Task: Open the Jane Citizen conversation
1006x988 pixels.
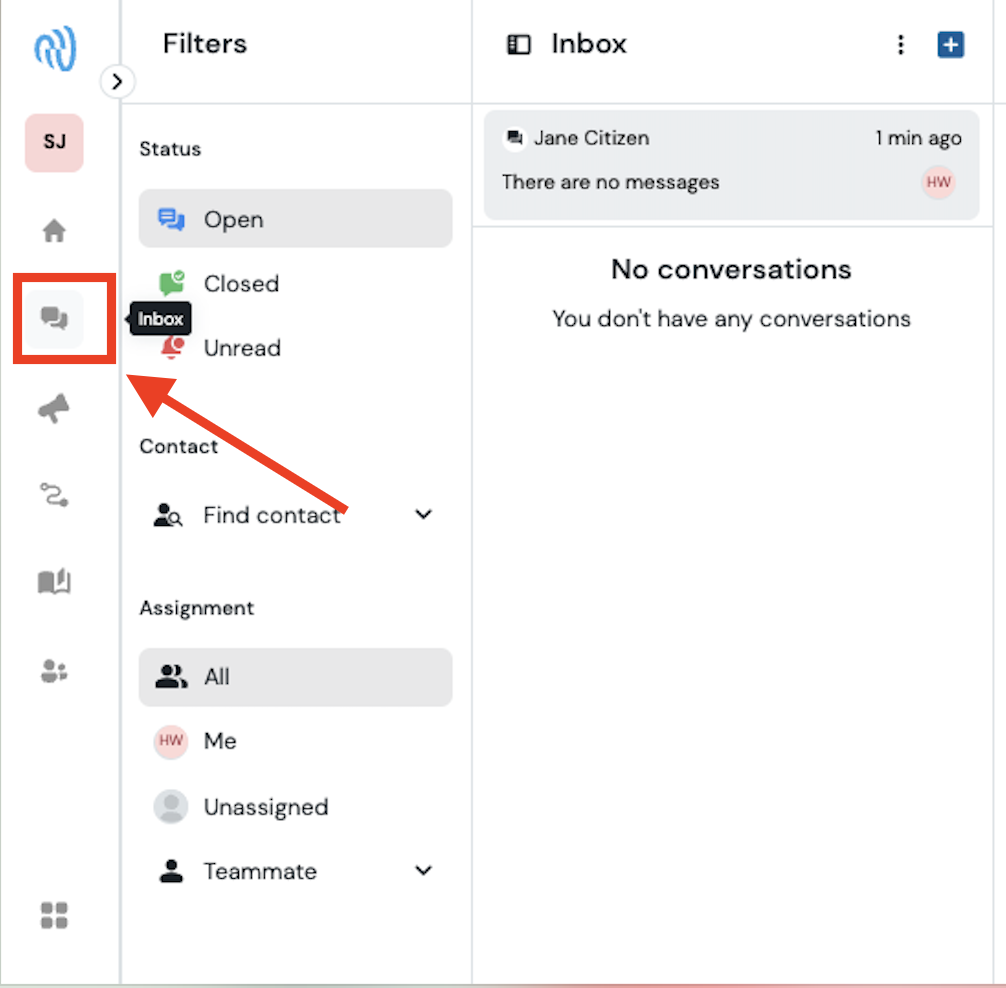Action: click(730, 160)
